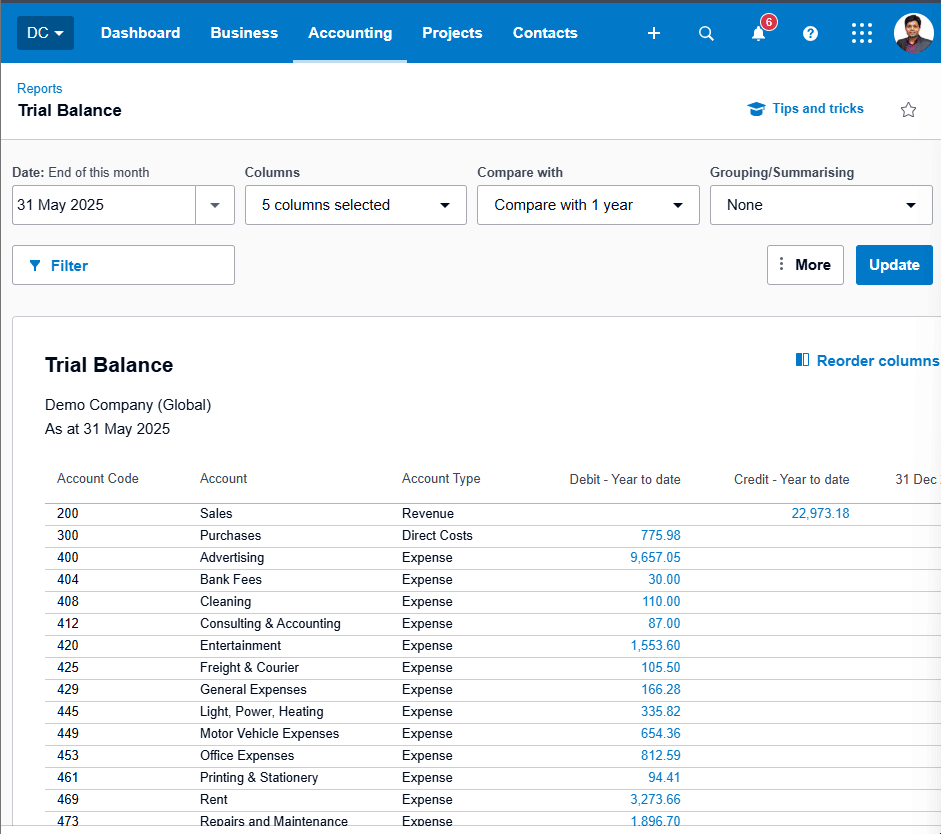Screen dimensions: 941x834
Task: Click the user profile avatar
Action: click(x=912, y=33)
